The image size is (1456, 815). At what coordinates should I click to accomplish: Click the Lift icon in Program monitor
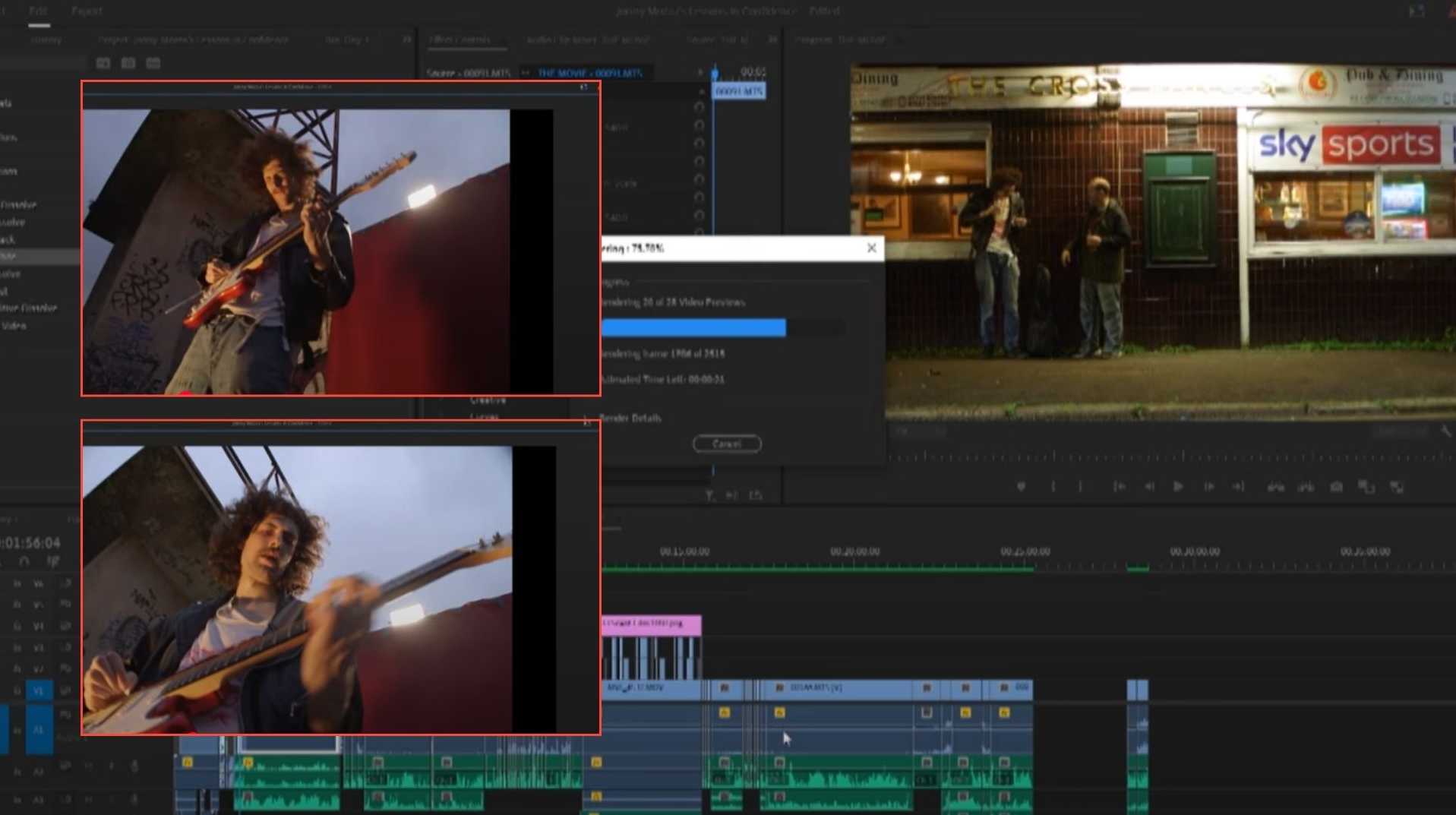click(1275, 487)
